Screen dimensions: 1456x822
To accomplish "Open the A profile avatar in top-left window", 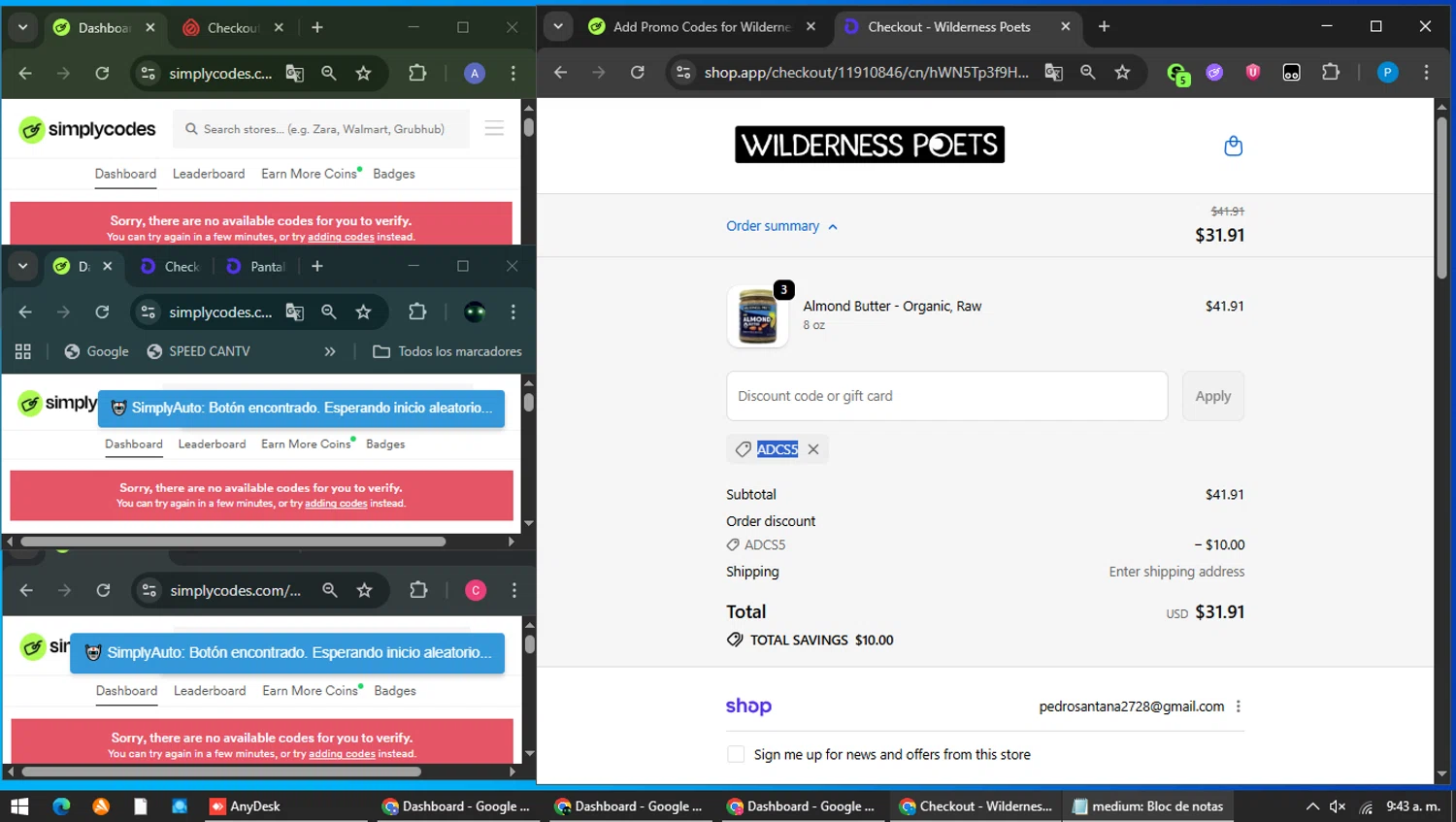I will [474, 73].
